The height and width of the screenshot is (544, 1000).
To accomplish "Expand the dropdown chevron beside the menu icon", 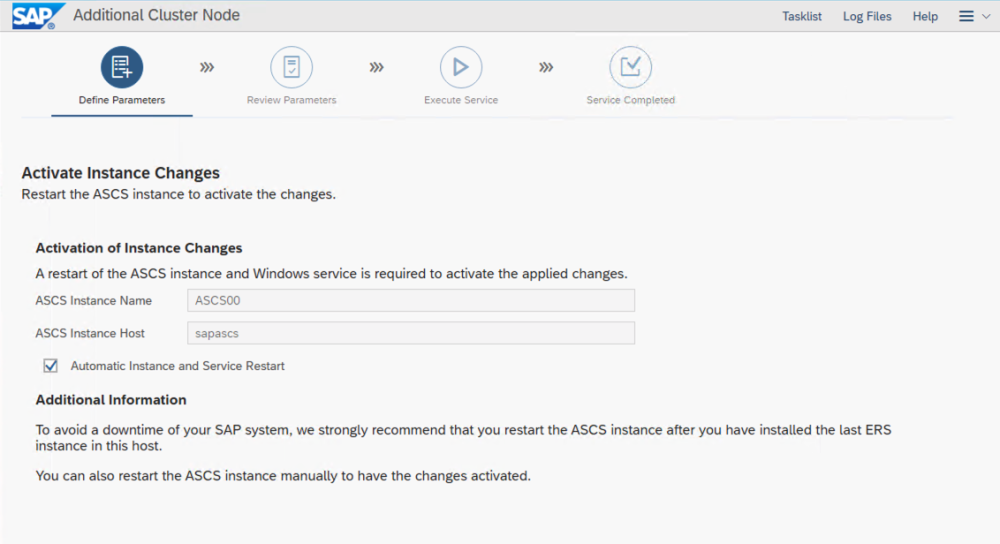I will 986,16.
